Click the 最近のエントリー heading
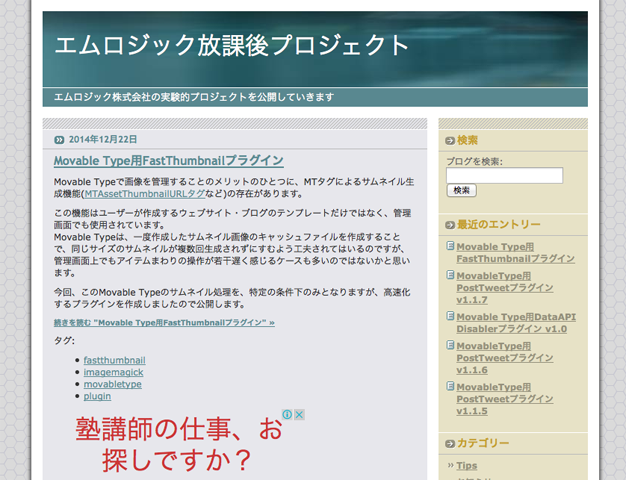The height and width of the screenshot is (480, 626). 498,224
